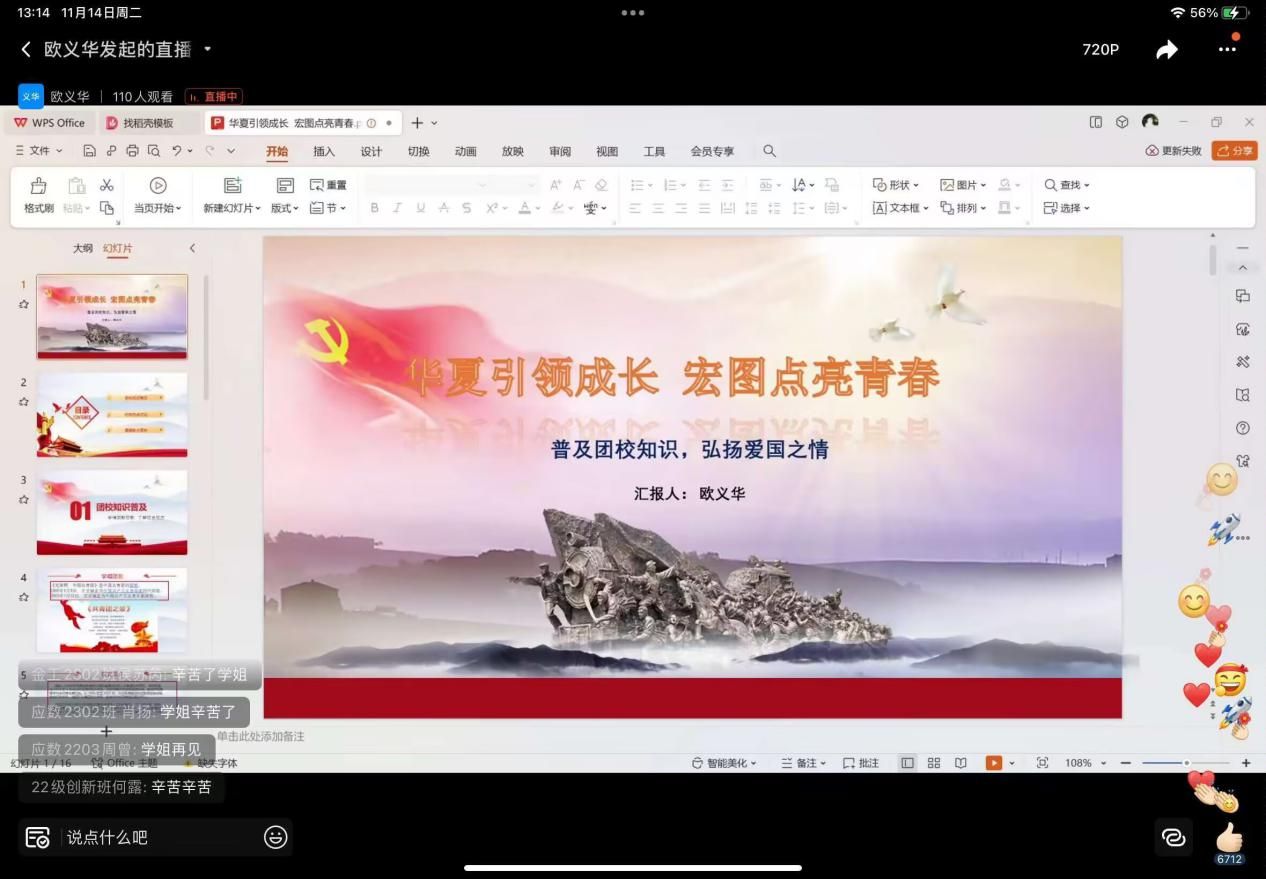Click the zoom slider in status bar

1186,763
